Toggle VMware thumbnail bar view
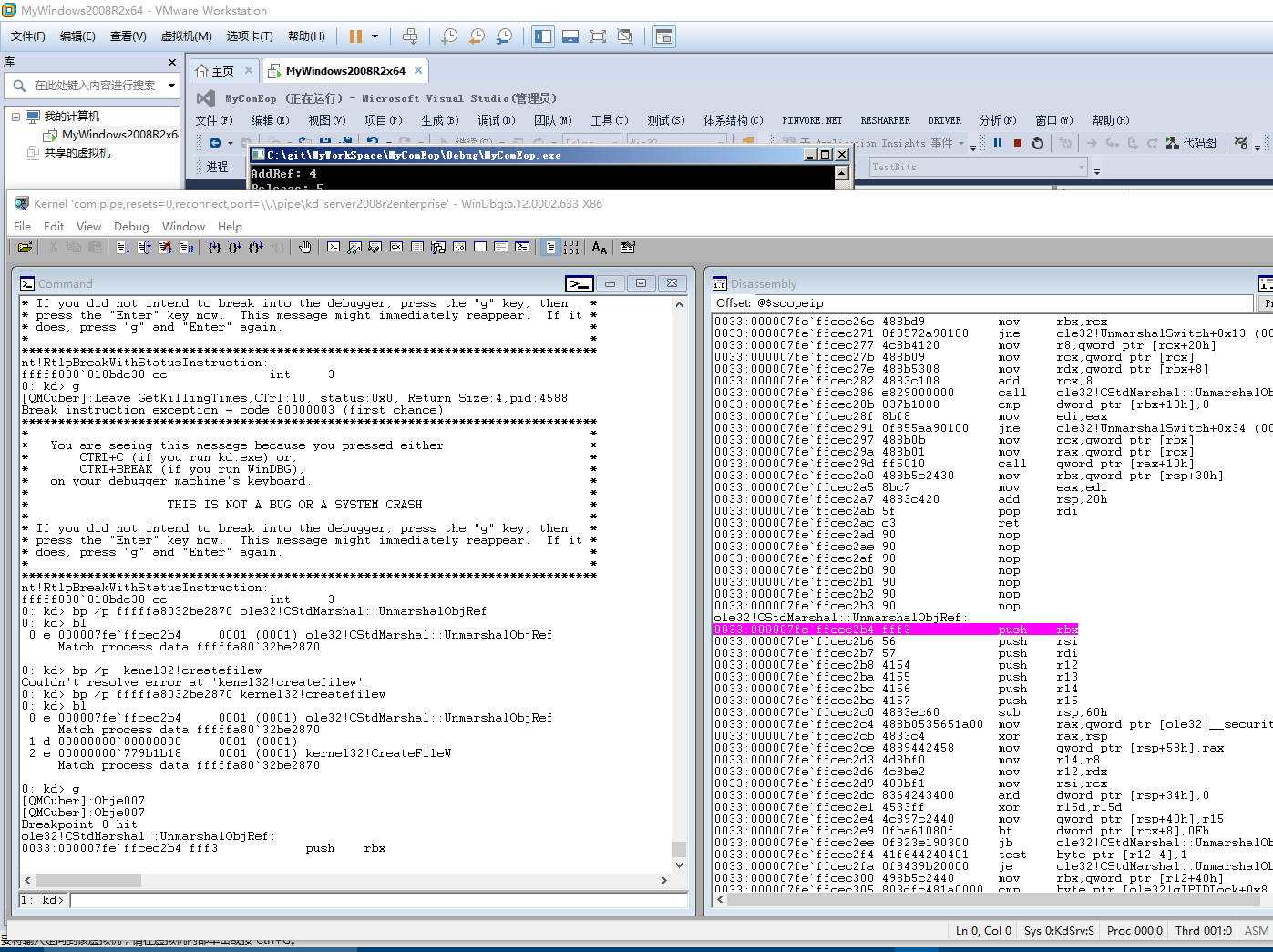The width and height of the screenshot is (1273, 952). click(570, 36)
